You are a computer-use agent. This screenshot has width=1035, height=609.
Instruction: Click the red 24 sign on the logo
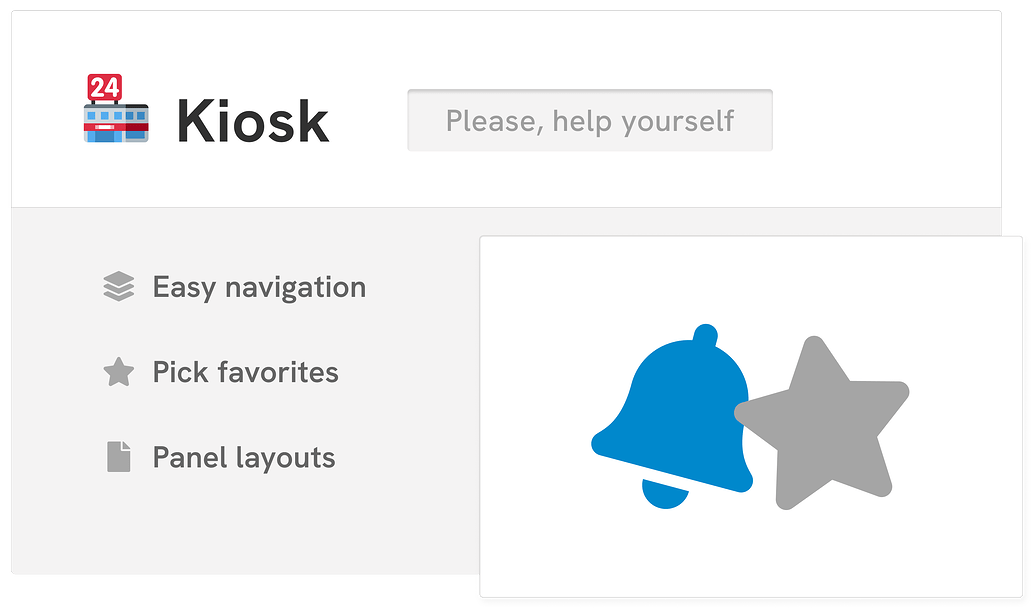click(x=104, y=88)
